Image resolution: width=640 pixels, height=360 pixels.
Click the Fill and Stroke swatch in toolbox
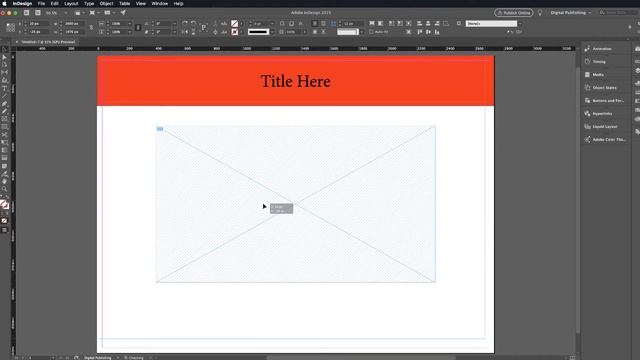tap(4, 204)
